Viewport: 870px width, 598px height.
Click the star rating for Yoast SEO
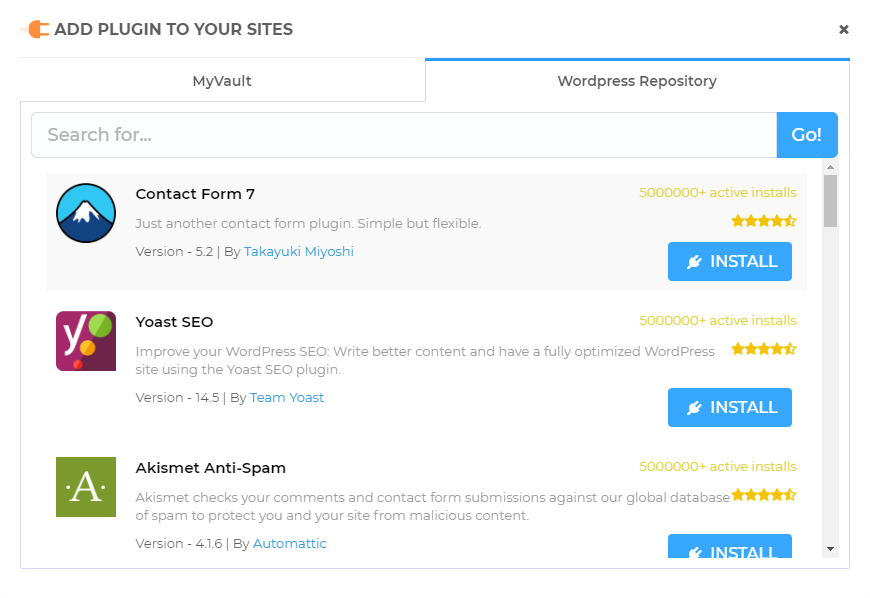(x=763, y=348)
